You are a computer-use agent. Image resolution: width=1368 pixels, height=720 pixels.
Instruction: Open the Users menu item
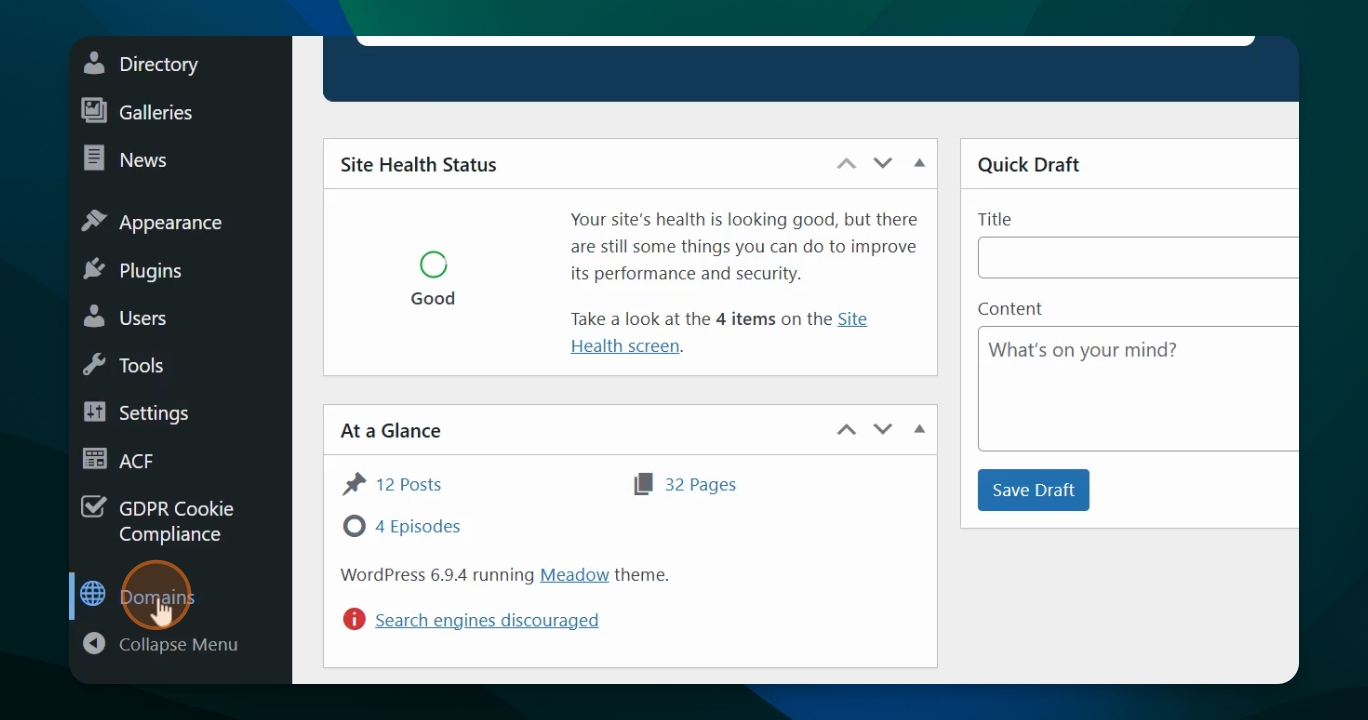(142, 318)
